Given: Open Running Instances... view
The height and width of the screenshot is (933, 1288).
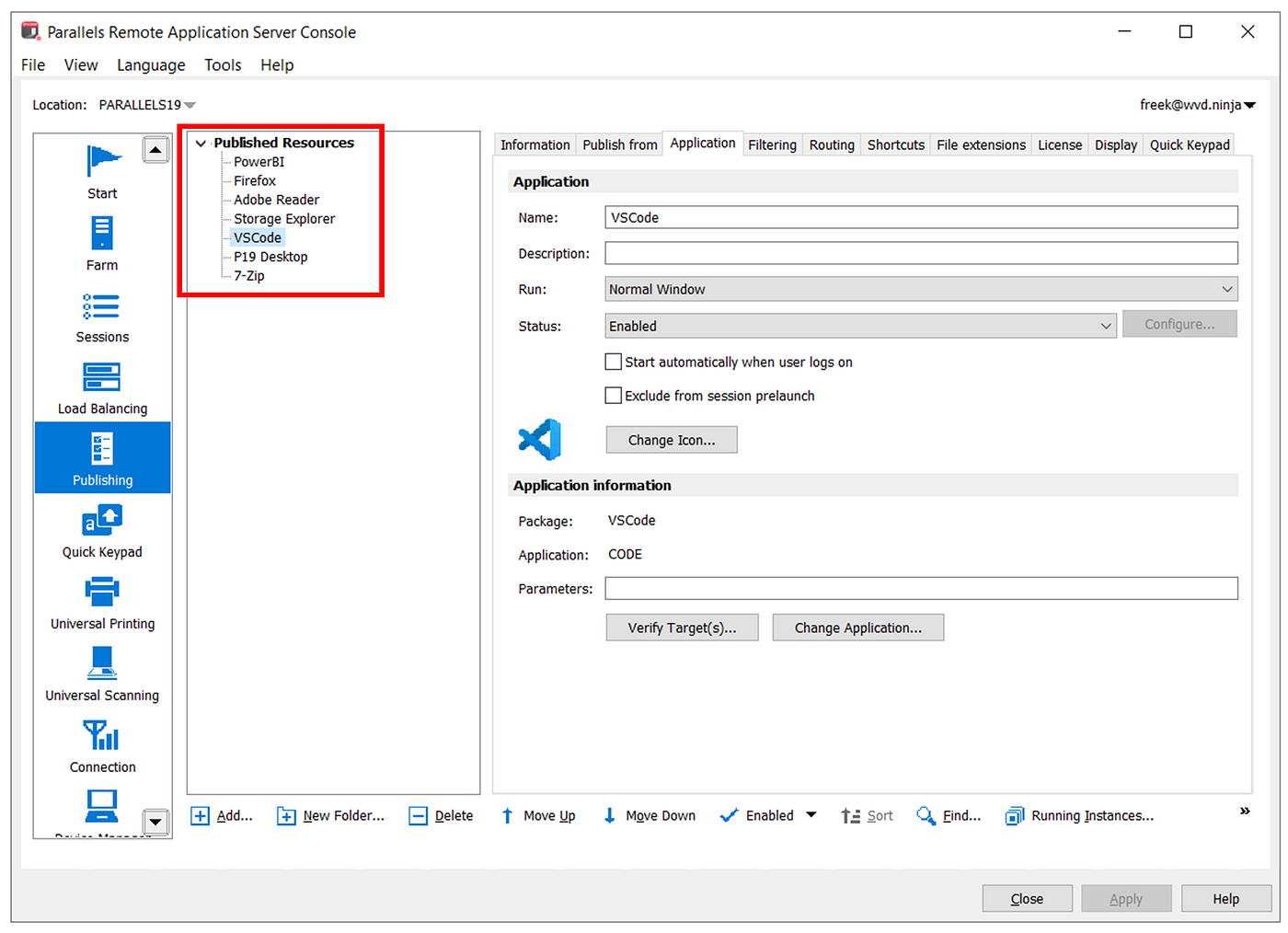Looking at the screenshot, I should pyautogui.click(x=1080, y=816).
